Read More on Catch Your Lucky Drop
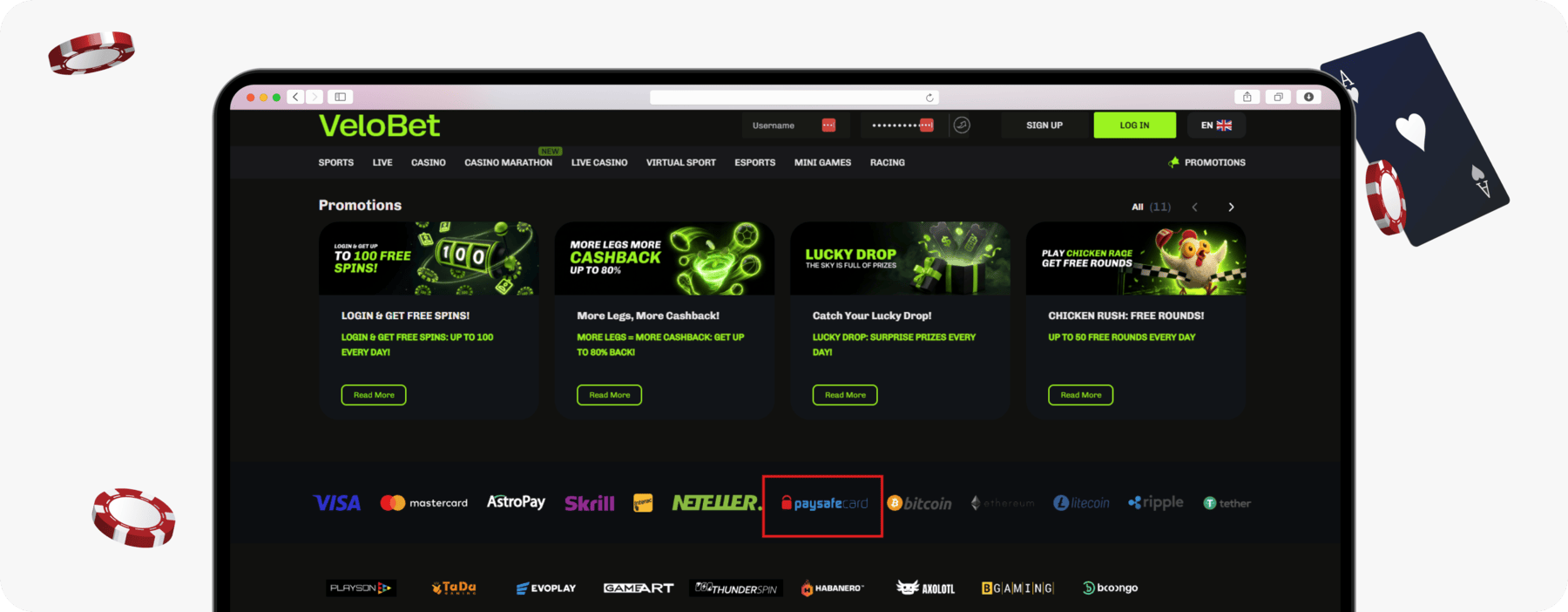The height and width of the screenshot is (612, 1568). 845,395
